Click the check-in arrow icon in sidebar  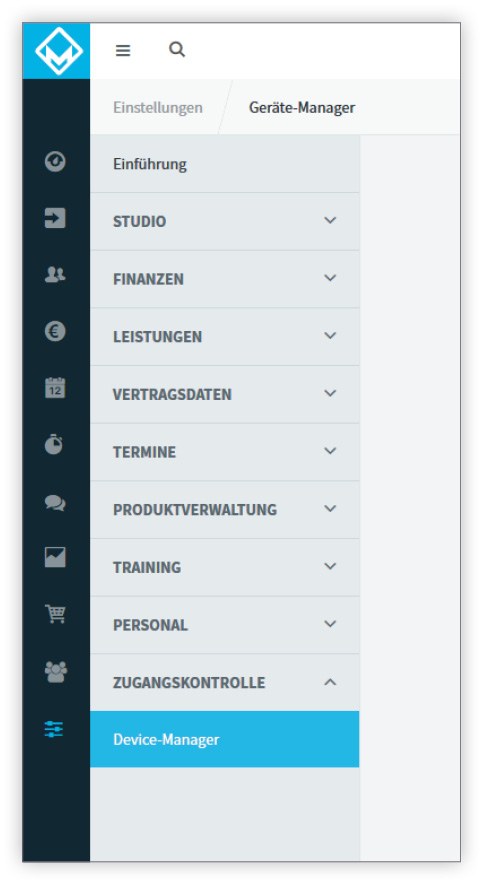click(x=55, y=218)
